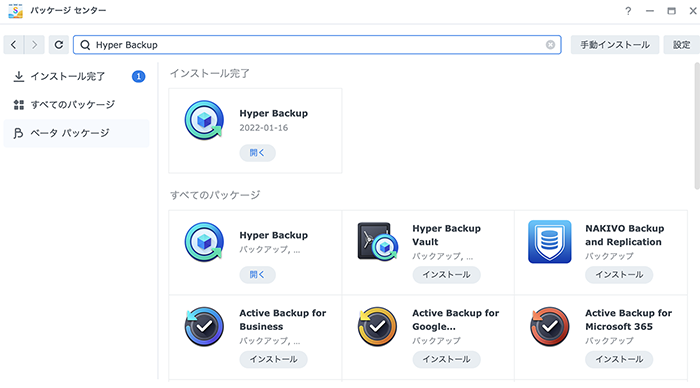Open 手動インストール manual install
Image resolution: width=700 pixels, height=388 pixels.
pos(615,45)
